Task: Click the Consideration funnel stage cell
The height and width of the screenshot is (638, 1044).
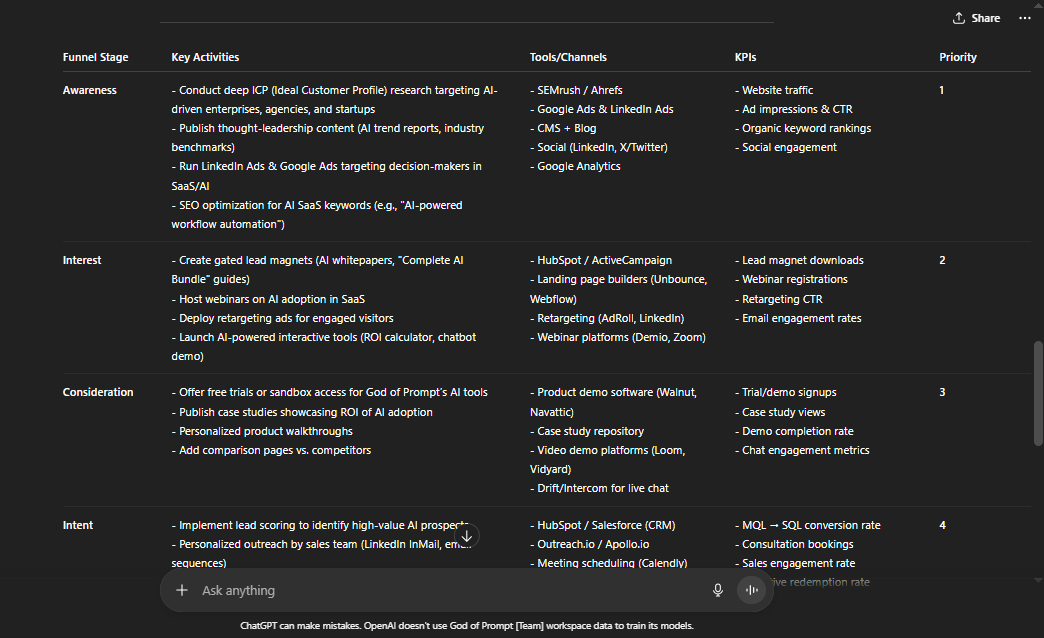Action: [98, 392]
